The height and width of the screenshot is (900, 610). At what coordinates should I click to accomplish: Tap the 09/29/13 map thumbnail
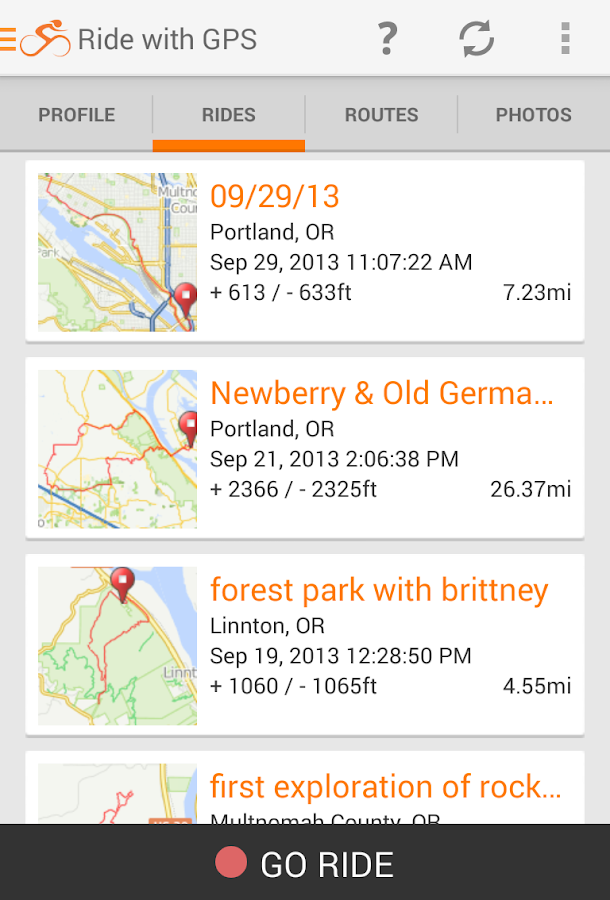tap(117, 252)
